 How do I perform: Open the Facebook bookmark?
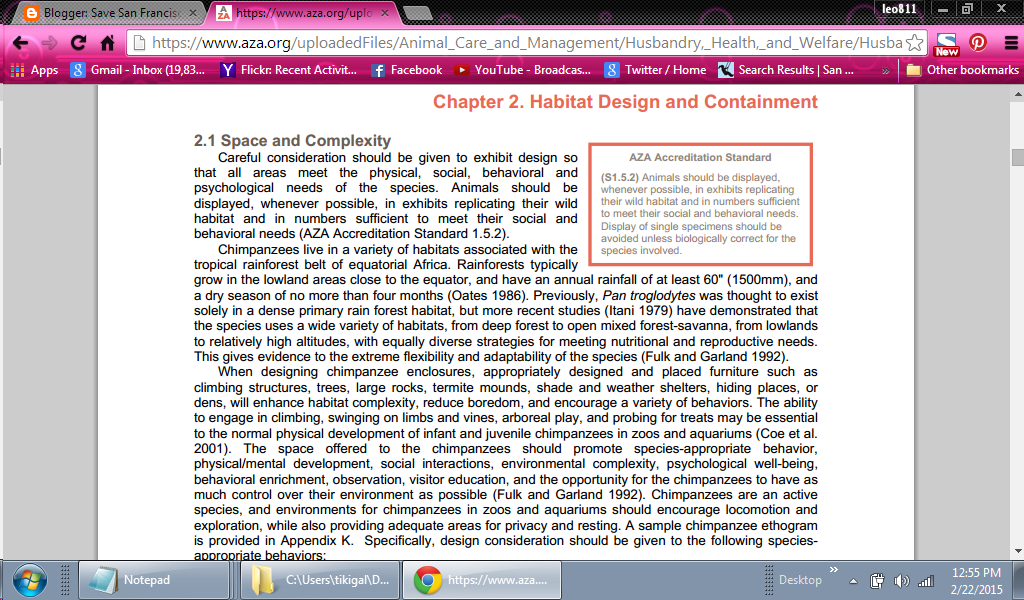406,70
